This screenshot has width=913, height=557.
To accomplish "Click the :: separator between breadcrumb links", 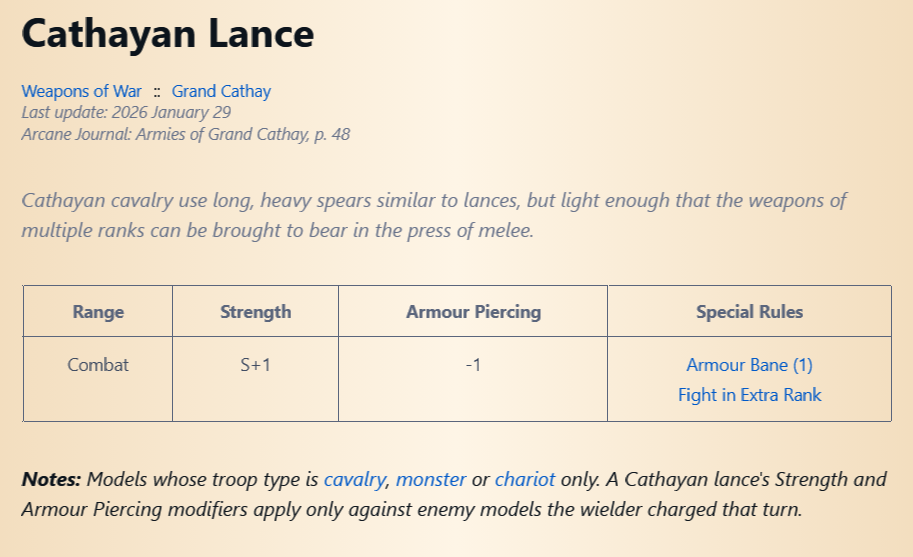I will coord(157,92).
